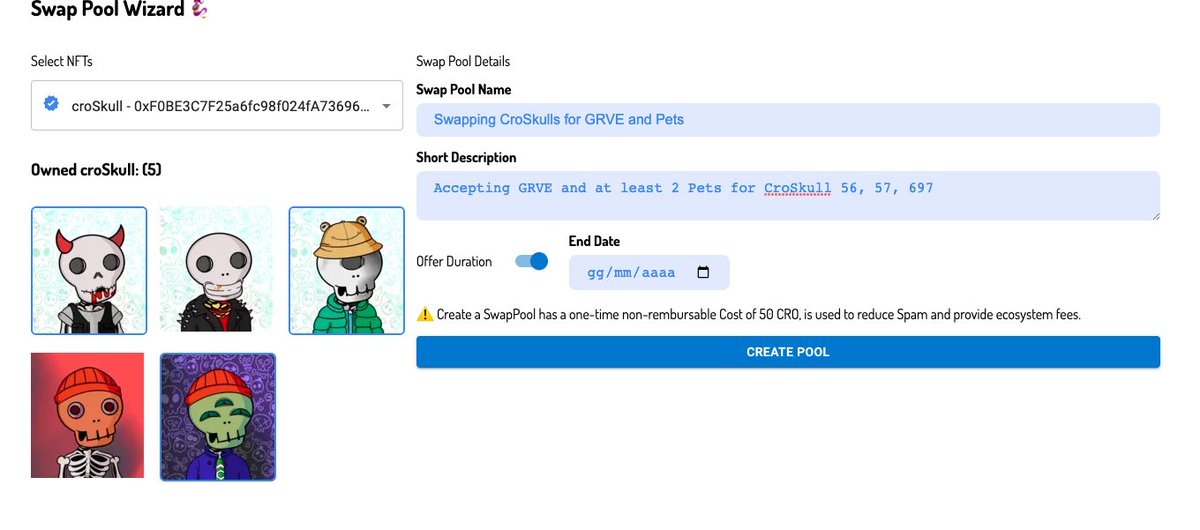Click the "Owned croSkull: (5)" label
The image size is (1200, 530).
tap(96, 169)
